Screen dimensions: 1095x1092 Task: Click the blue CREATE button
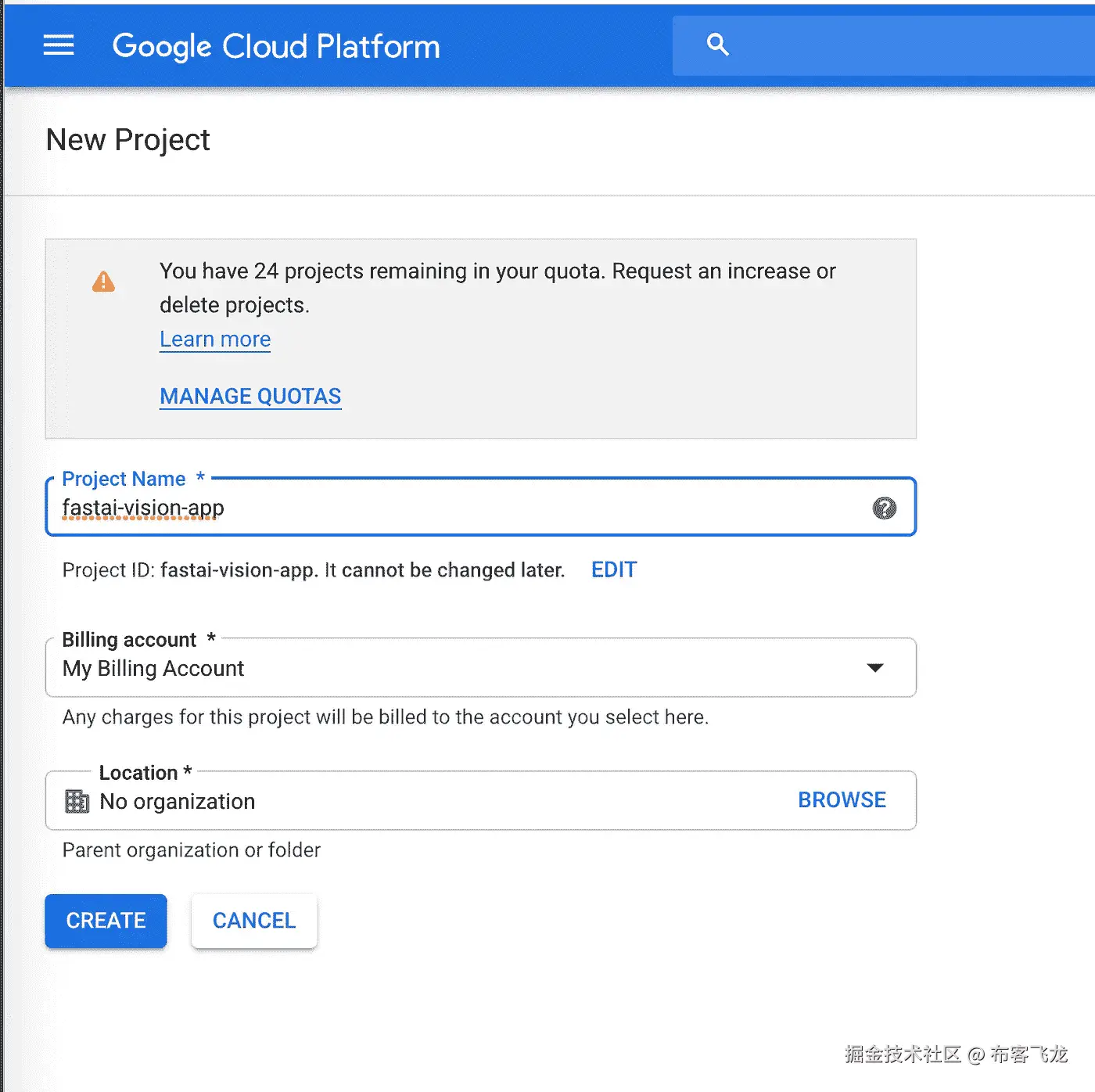click(x=106, y=921)
